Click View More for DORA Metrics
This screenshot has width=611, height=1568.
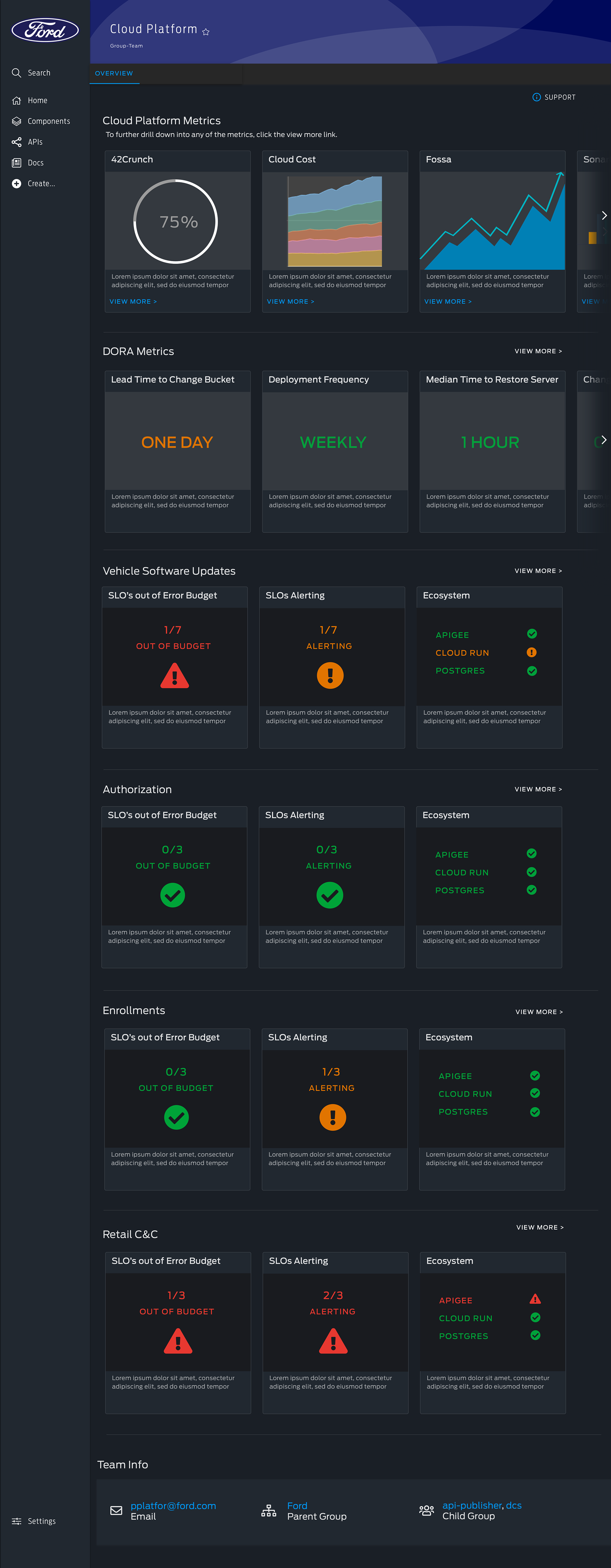coord(538,351)
